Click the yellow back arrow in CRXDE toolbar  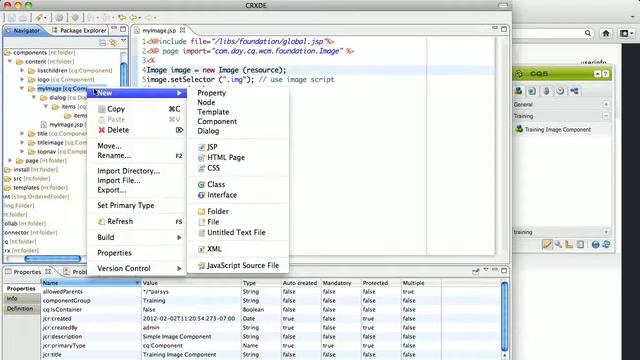click(133, 18)
